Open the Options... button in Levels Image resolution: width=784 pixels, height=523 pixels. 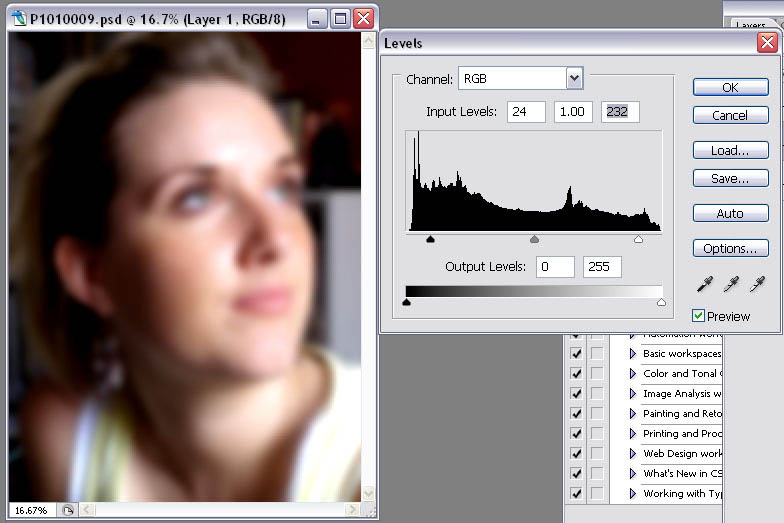[x=730, y=248]
